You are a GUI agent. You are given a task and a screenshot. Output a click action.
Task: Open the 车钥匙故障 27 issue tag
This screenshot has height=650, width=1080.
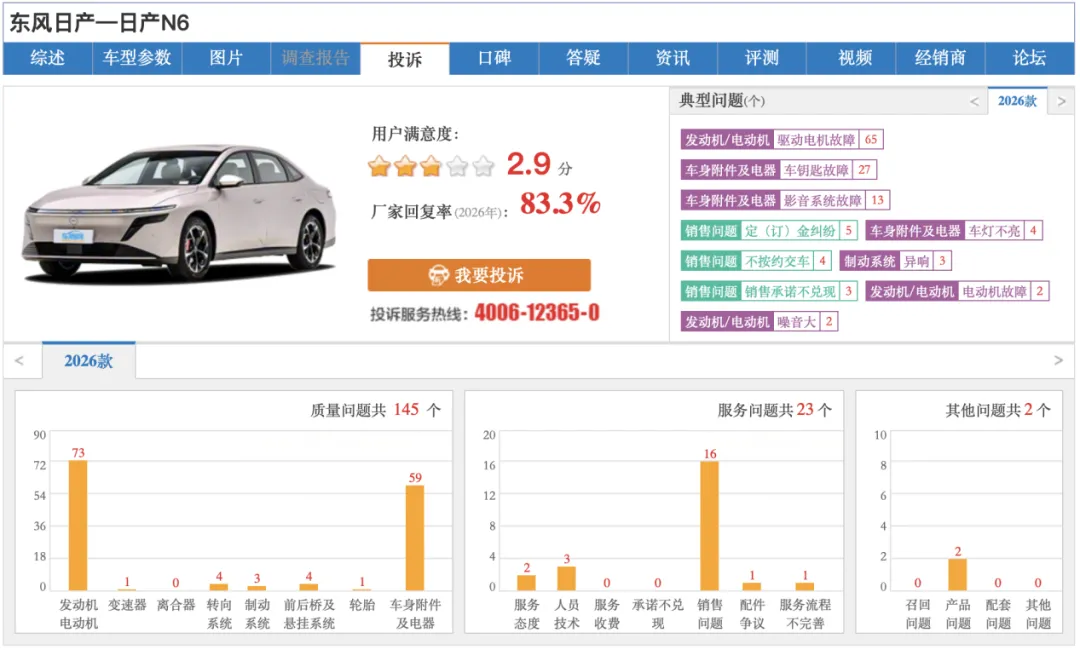pyautogui.click(x=778, y=170)
